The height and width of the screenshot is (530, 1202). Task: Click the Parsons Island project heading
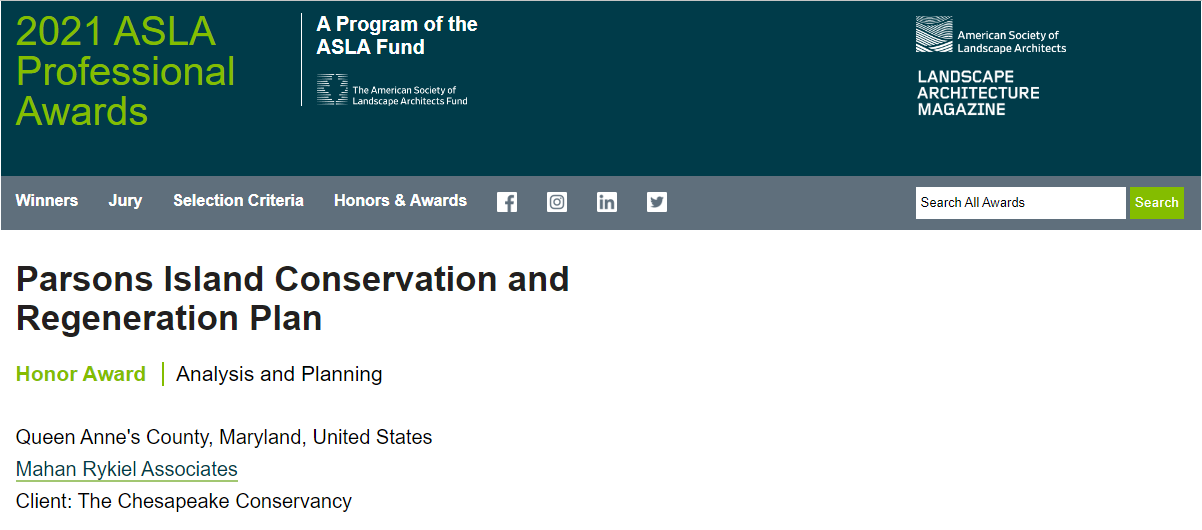tap(292, 298)
